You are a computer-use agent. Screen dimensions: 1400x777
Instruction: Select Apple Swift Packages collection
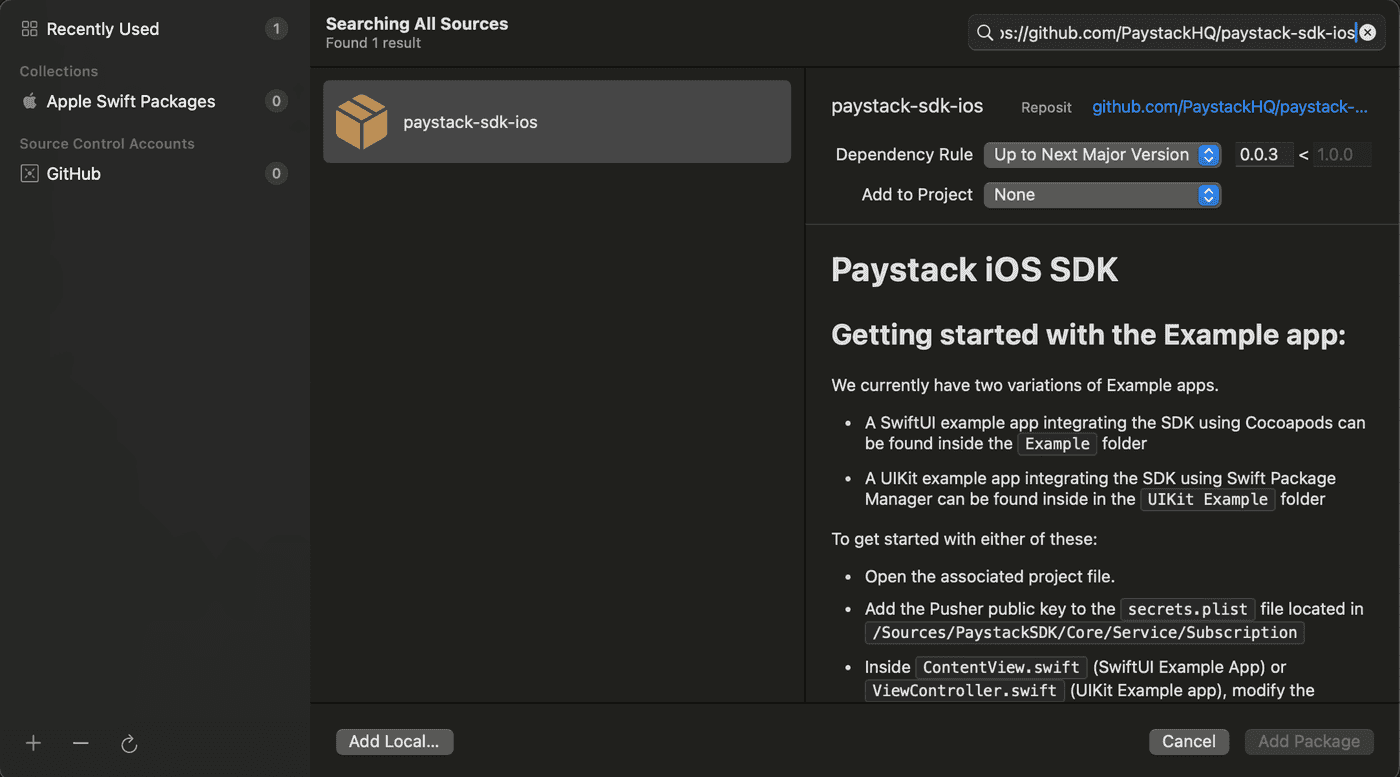[x=131, y=101]
